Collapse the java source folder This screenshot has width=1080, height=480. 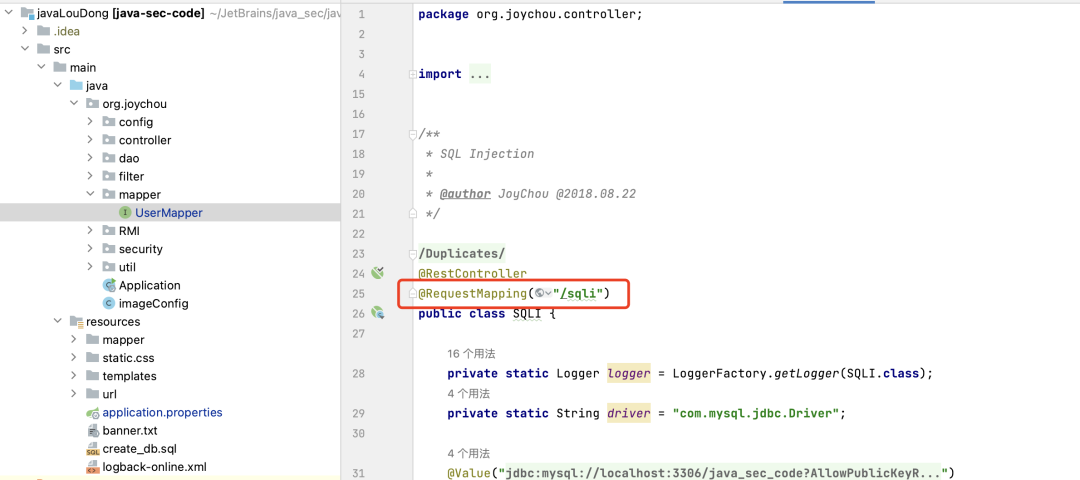pyautogui.click(x=58, y=85)
